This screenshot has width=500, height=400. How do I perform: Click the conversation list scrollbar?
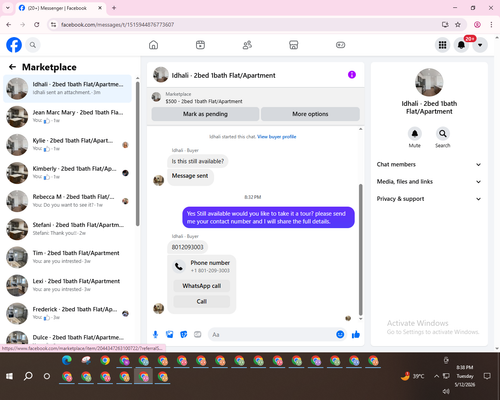(137, 154)
